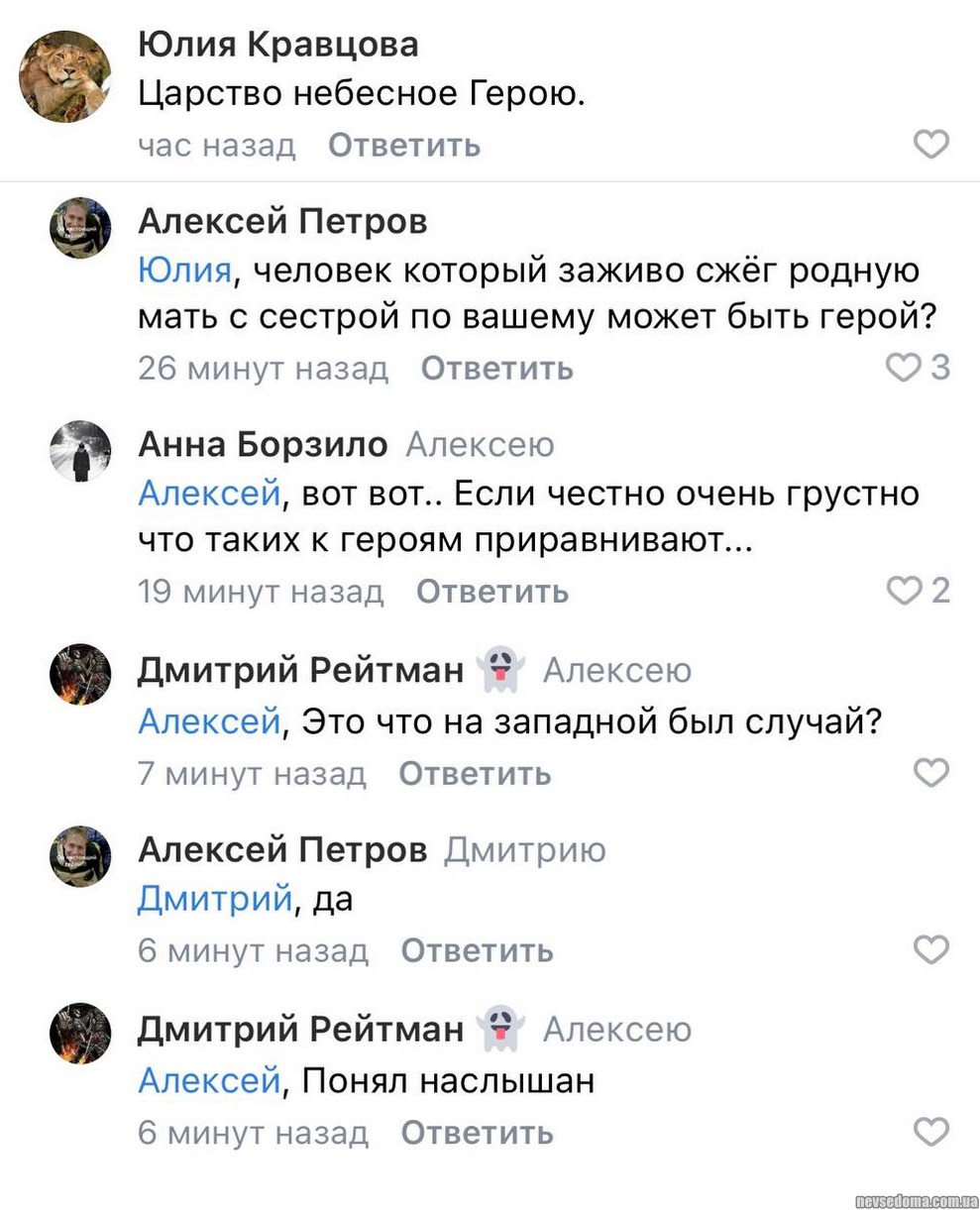Like Алексей Петров's "да" reply
This screenshot has height=1210, width=980.
930,950
